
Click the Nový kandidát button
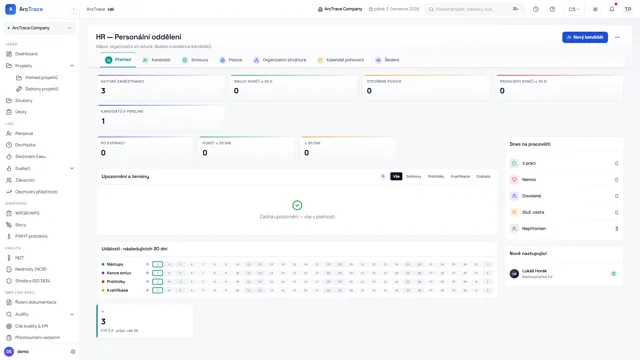click(585, 37)
